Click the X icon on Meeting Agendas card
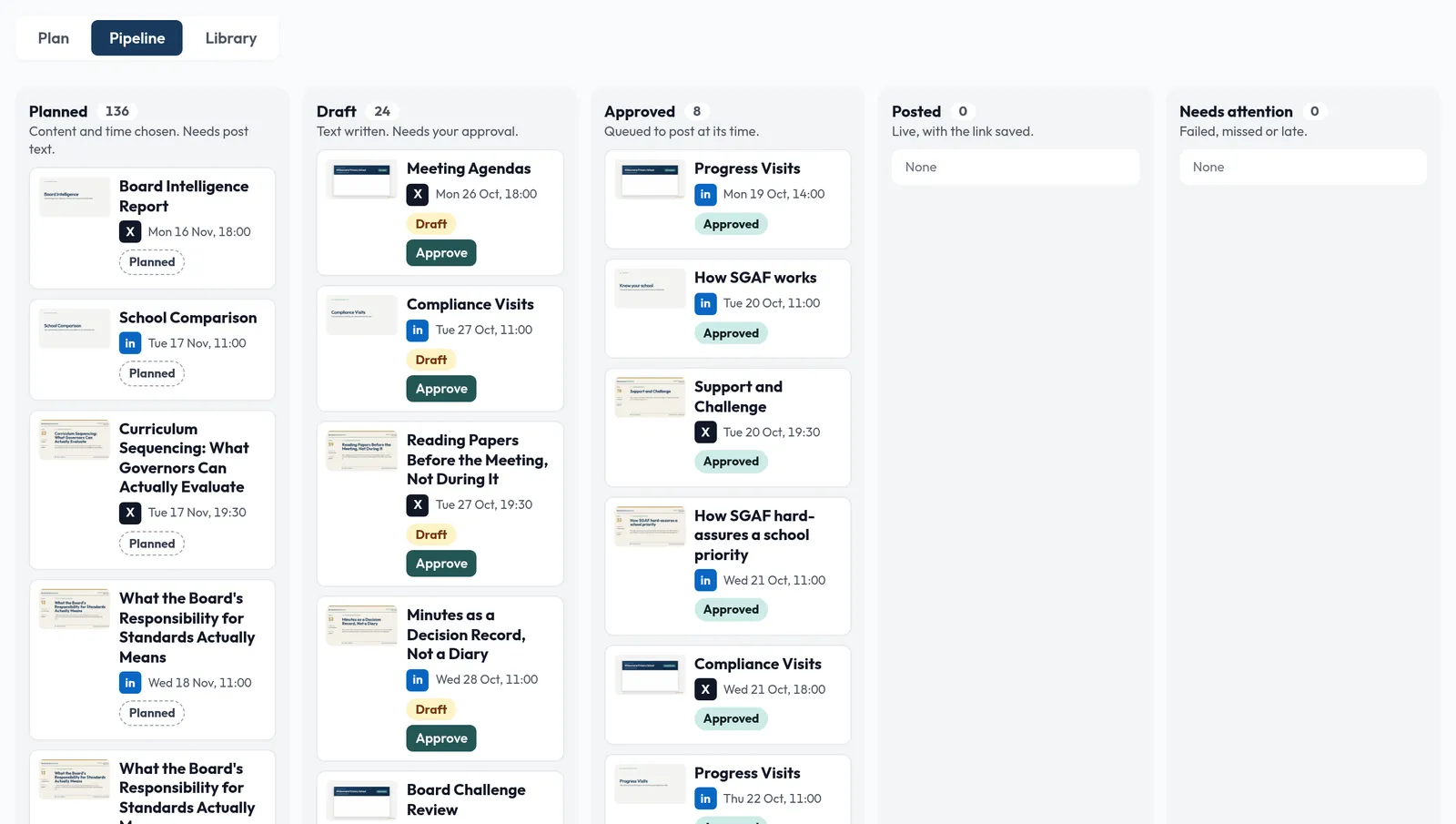Screen dimensions: 1456x824 tap(418, 194)
